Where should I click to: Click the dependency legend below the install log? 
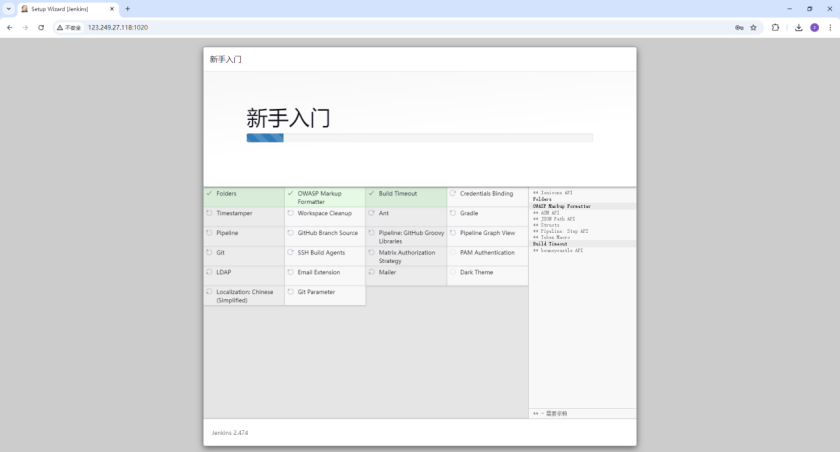click(550, 413)
